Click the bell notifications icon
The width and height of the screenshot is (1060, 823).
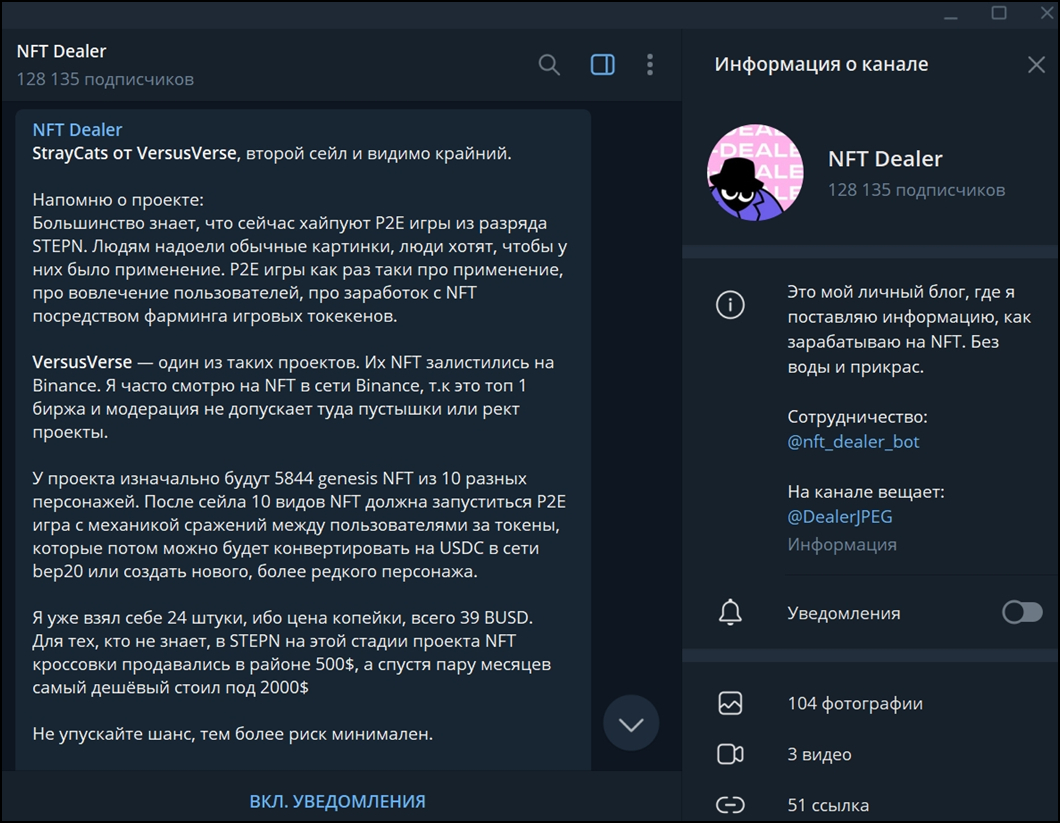[x=730, y=613]
